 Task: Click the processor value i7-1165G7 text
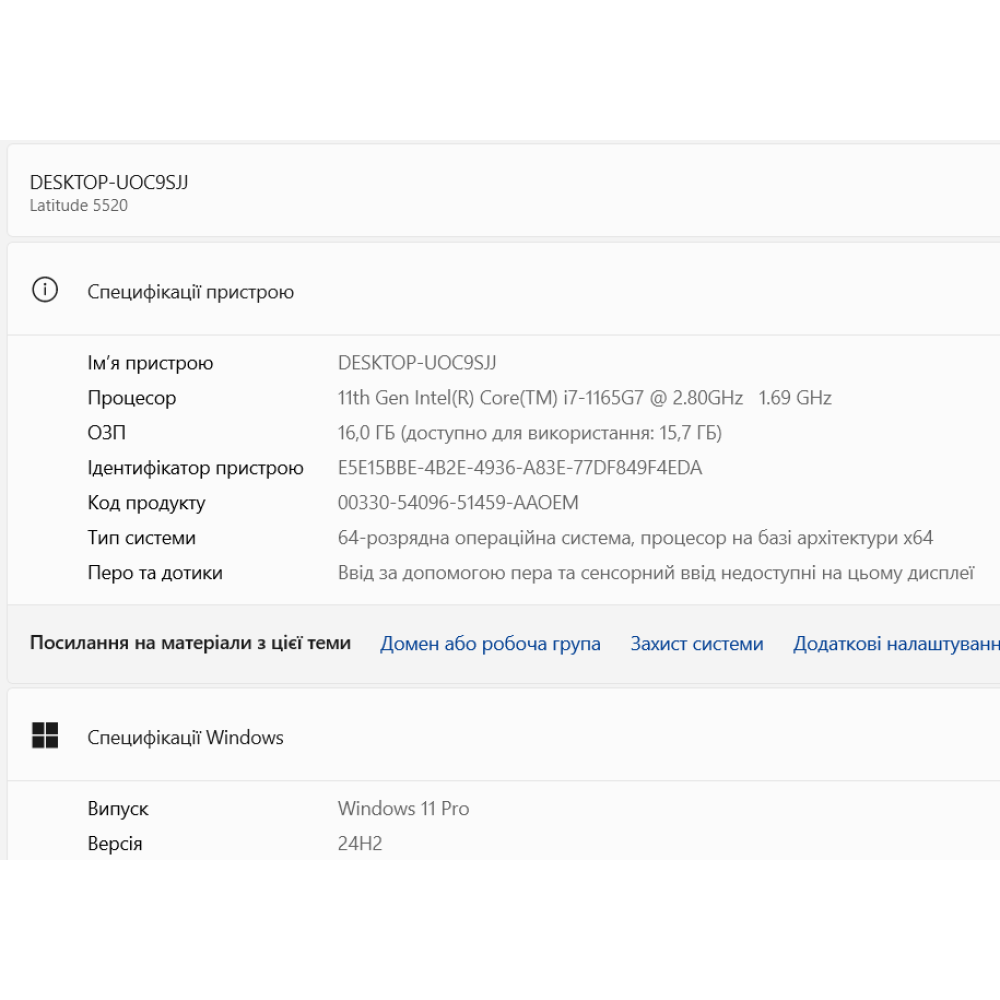(x=584, y=398)
